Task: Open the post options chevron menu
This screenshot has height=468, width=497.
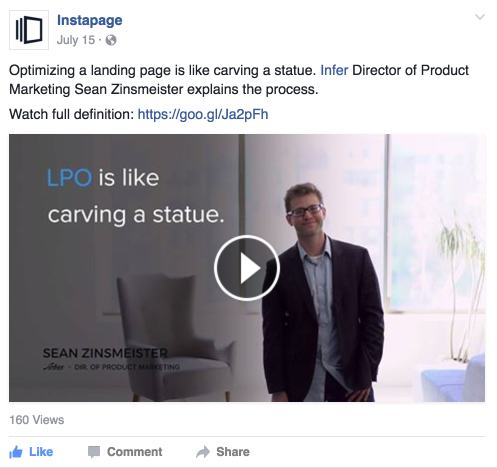Action: click(480, 17)
